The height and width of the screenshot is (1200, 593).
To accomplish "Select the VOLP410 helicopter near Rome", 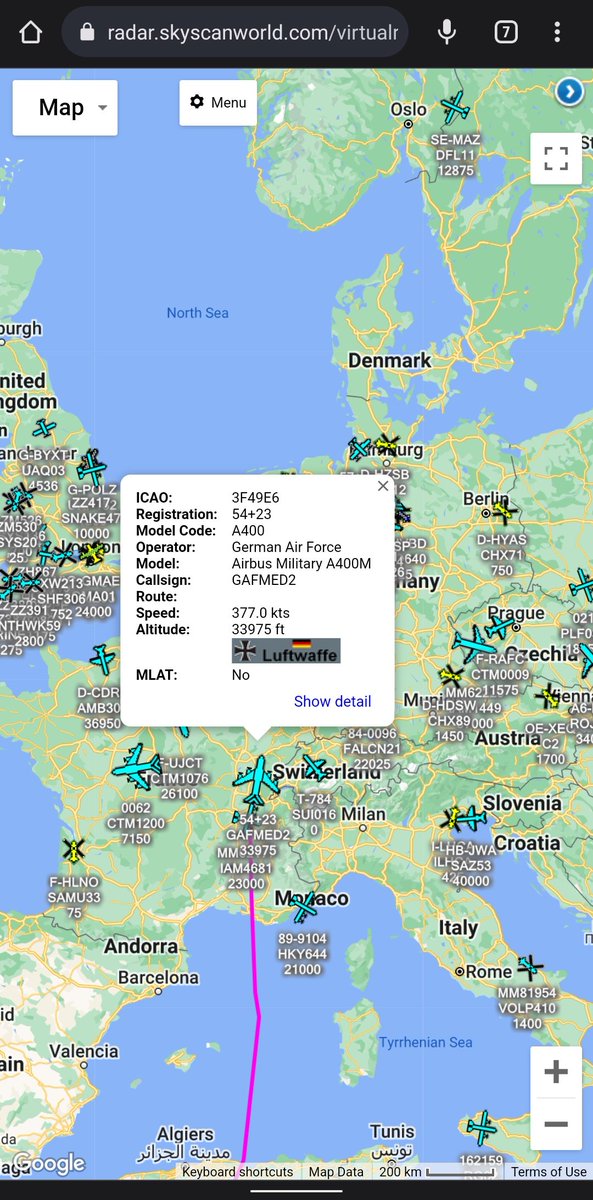I will pos(530,968).
